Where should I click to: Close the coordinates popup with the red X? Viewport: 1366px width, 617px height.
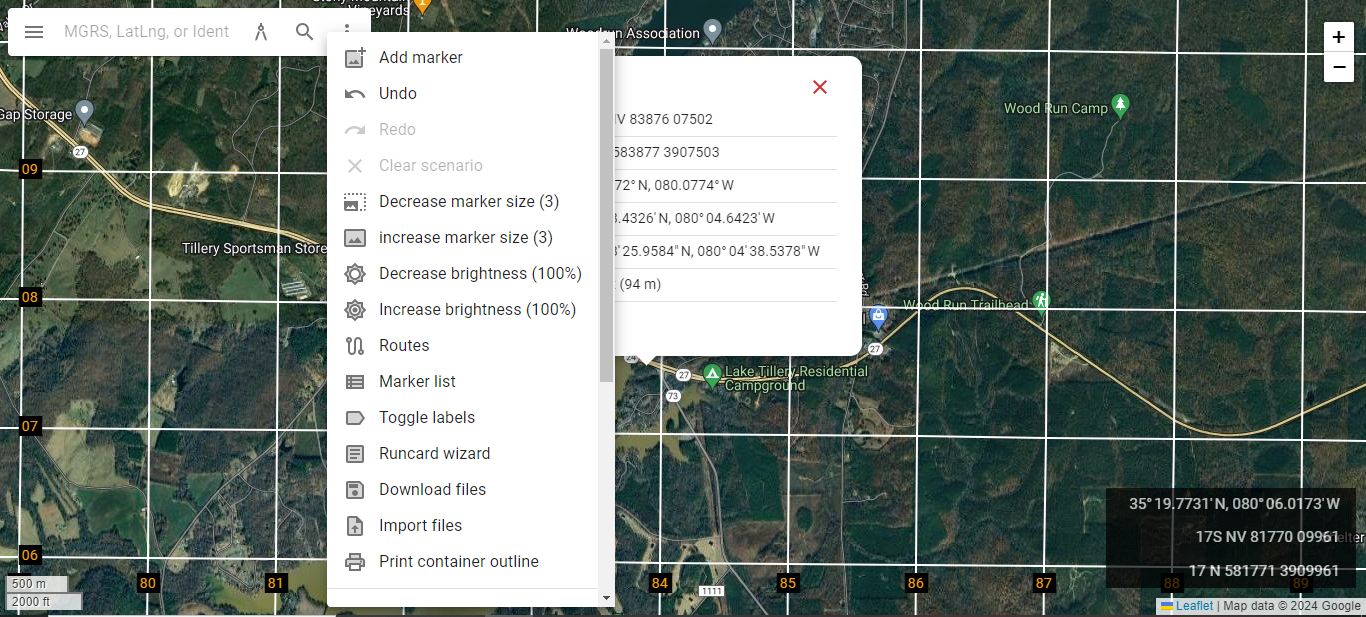coord(820,87)
